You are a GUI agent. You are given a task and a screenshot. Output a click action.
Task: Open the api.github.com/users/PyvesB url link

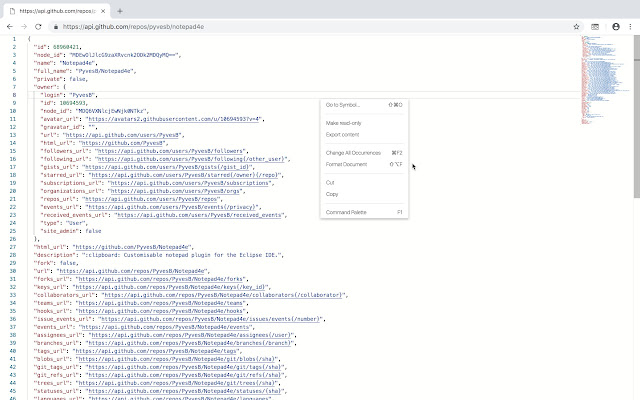click(x=122, y=135)
